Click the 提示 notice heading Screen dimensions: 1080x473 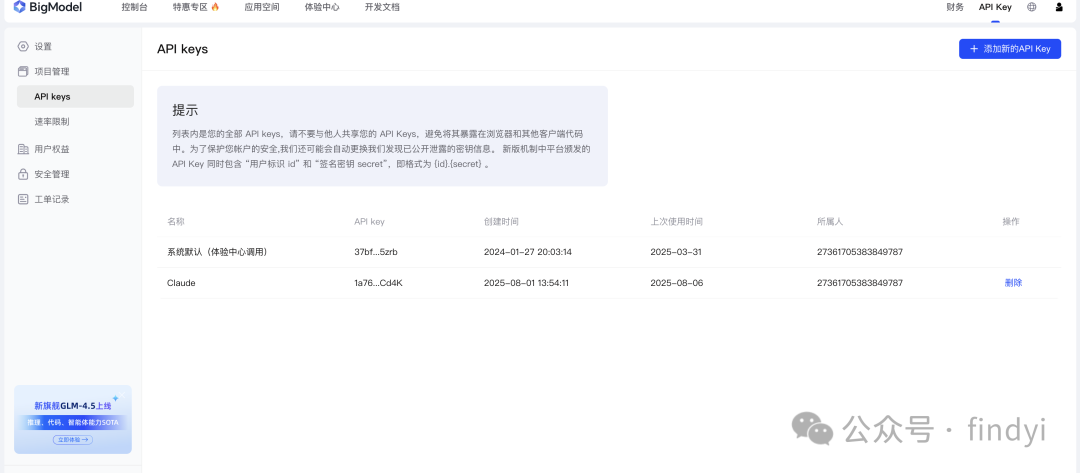point(185,110)
